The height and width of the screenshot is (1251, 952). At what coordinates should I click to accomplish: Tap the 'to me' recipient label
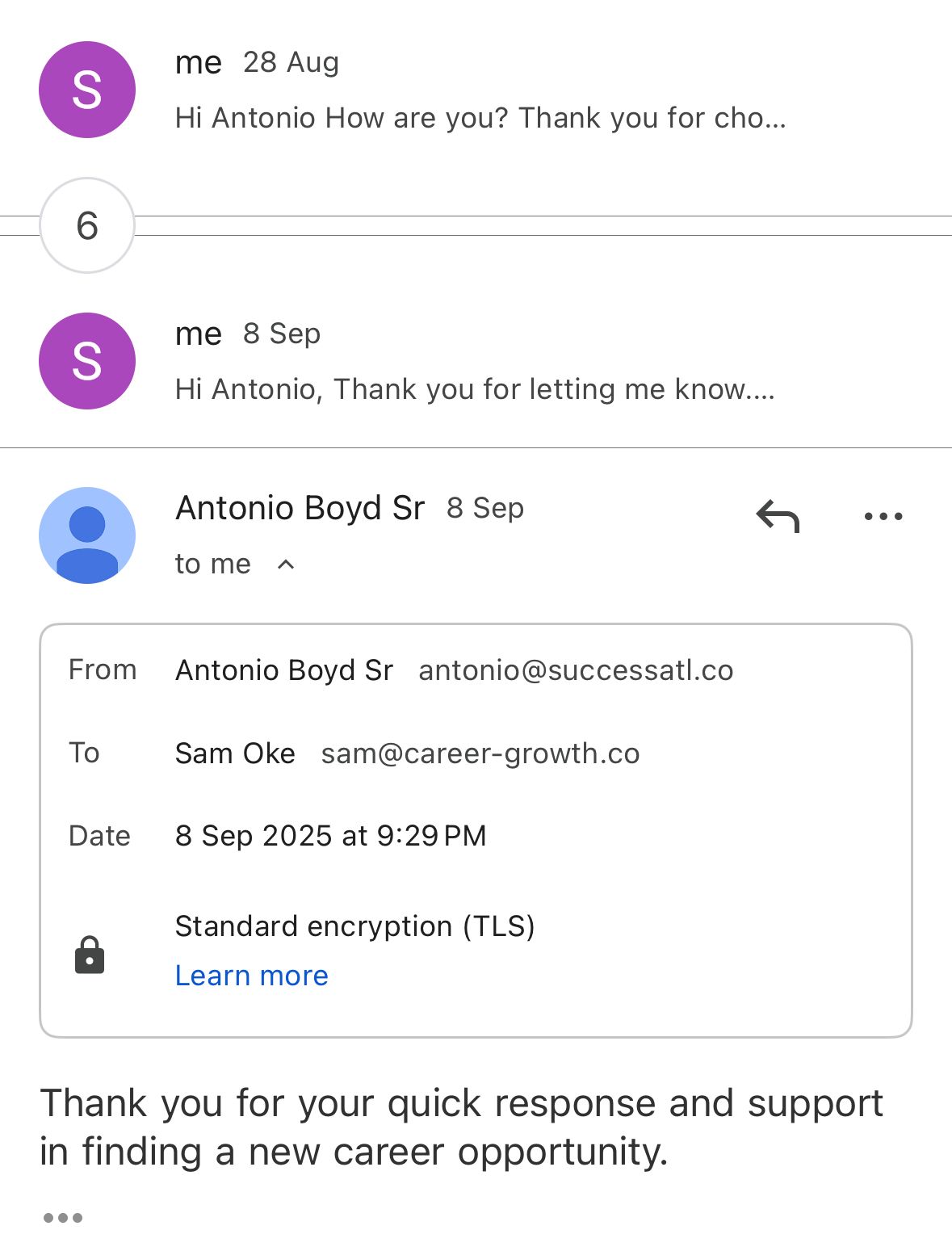[x=213, y=565]
